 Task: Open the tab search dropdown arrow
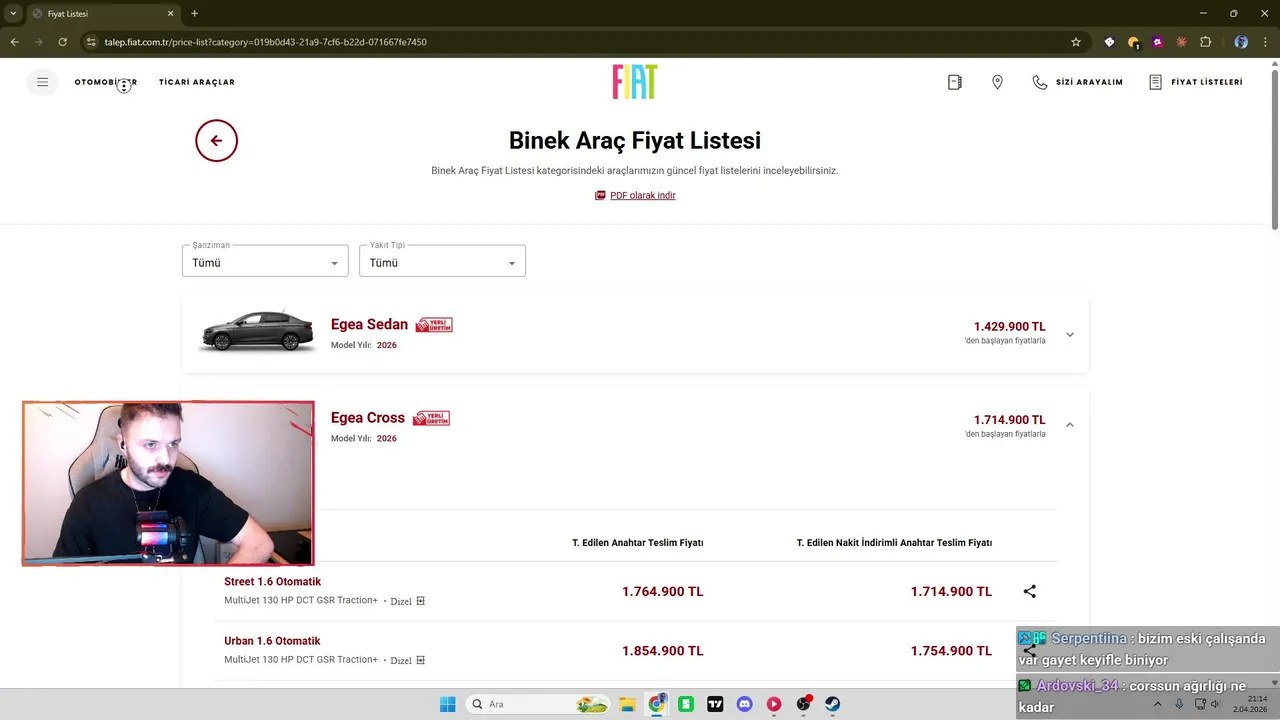point(13,14)
